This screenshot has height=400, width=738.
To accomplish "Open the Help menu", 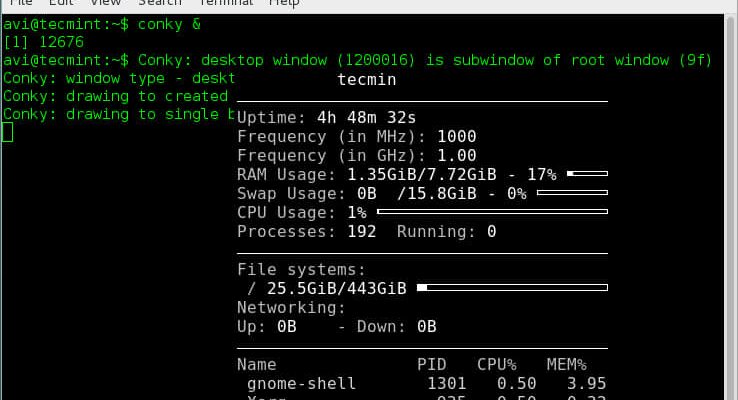I will click(x=284, y=3).
